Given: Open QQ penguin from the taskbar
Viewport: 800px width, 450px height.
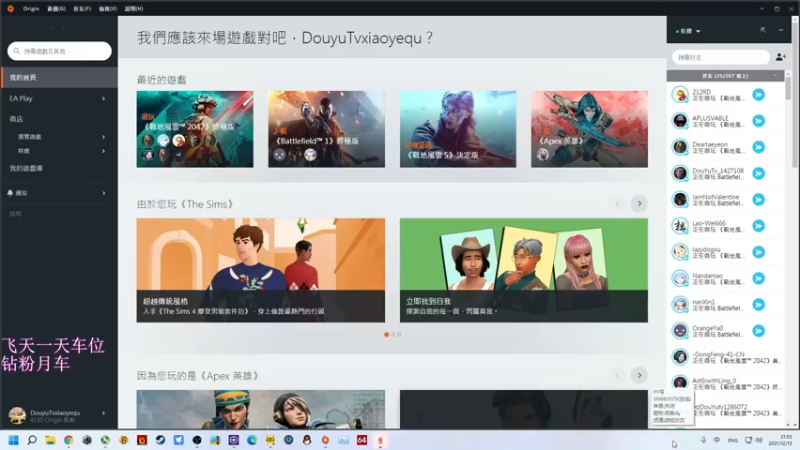Looking at the screenshot, I should (307, 440).
